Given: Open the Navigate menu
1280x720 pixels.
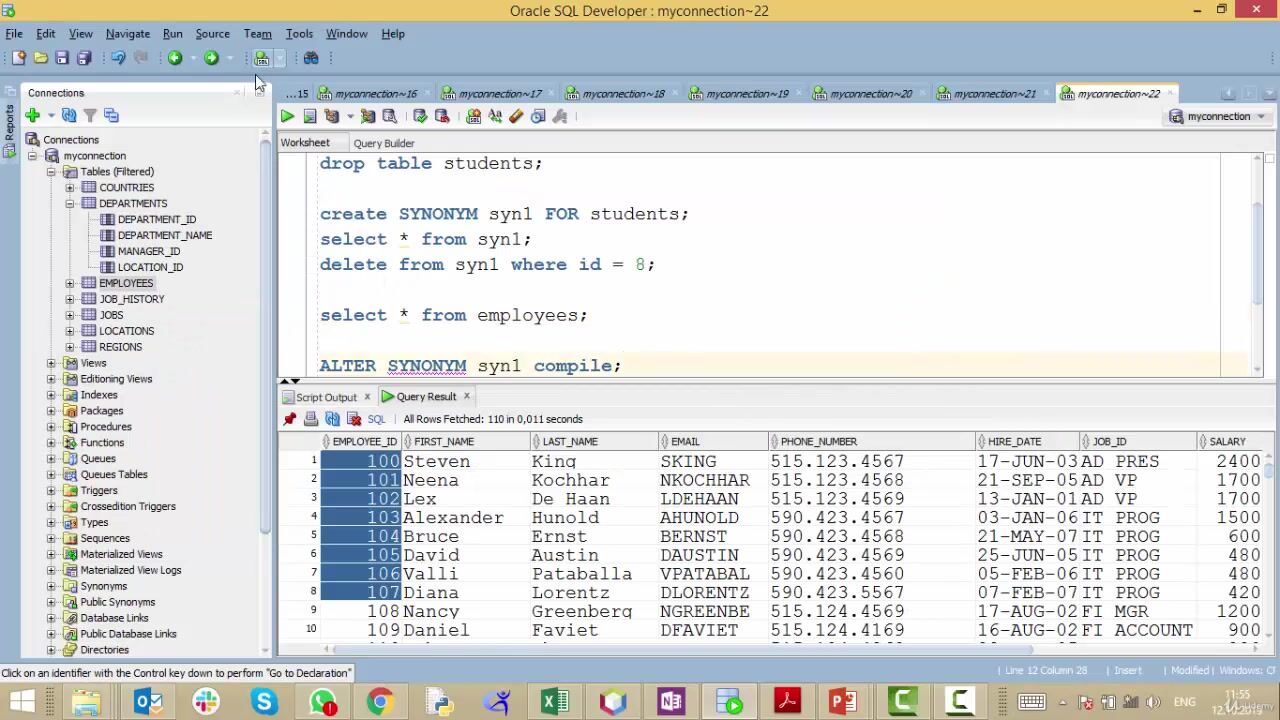Looking at the screenshot, I should (x=128, y=34).
